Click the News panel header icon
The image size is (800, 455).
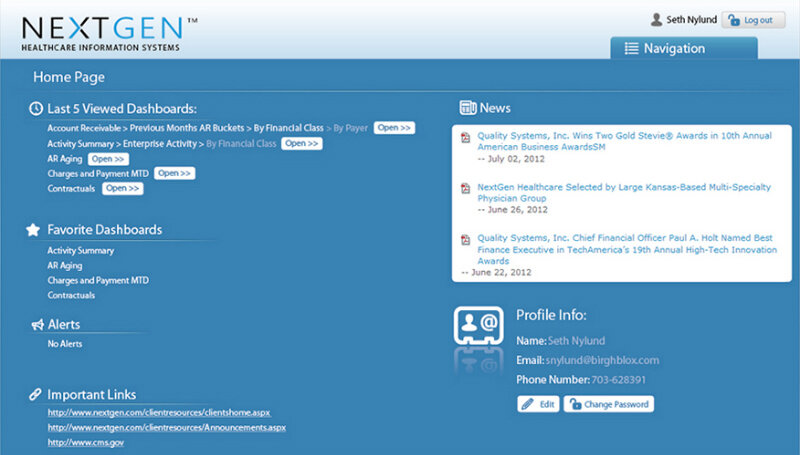coord(467,108)
